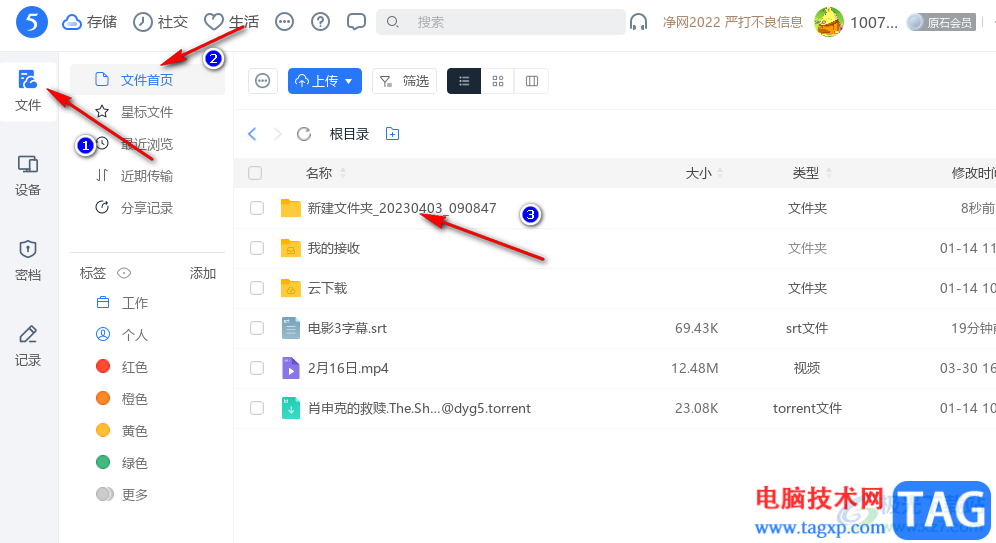The width and height of the screenshot is (996, 543).
Task: Check the torrent file row checkbox
Action: click(257, 408)
